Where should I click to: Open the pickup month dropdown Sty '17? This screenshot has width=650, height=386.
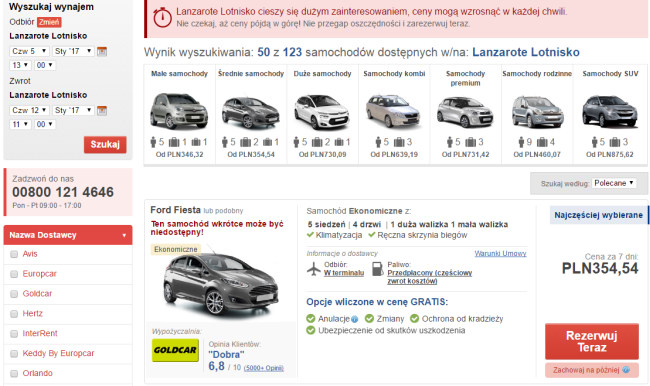tap(74, 51)
